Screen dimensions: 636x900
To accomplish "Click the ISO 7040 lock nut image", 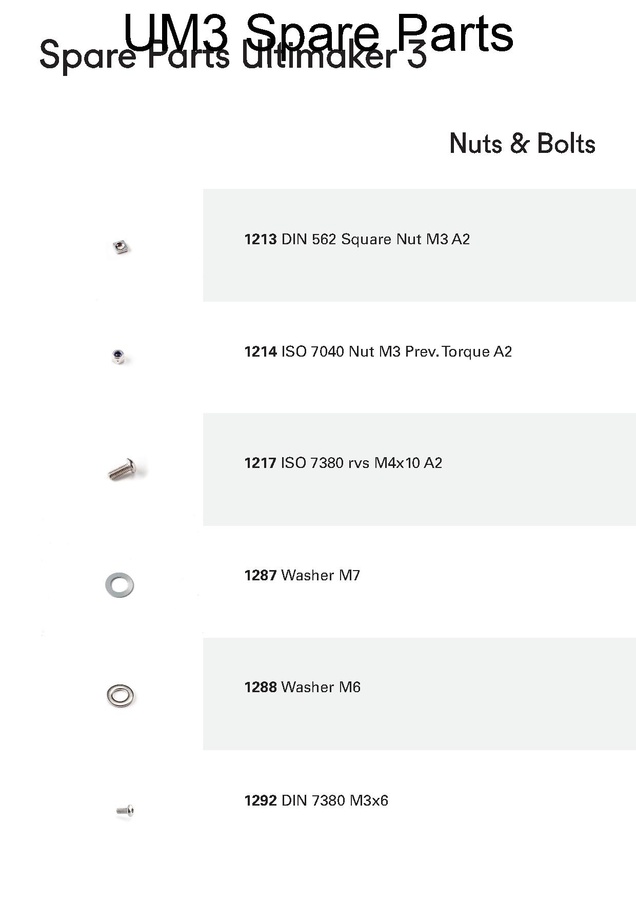I will (119, 356).
